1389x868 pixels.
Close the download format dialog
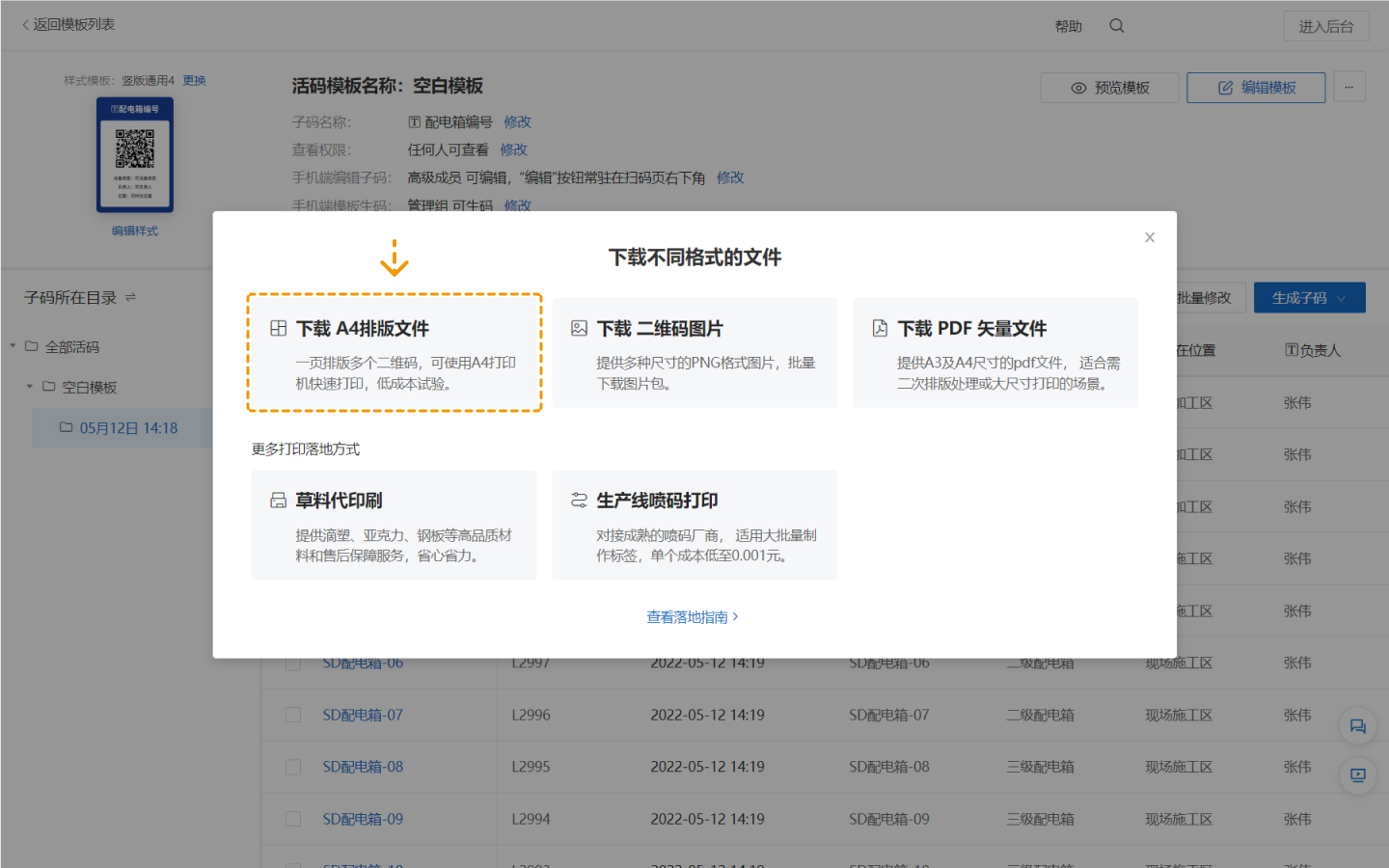pyautogui.click(x=1149, y=237)
